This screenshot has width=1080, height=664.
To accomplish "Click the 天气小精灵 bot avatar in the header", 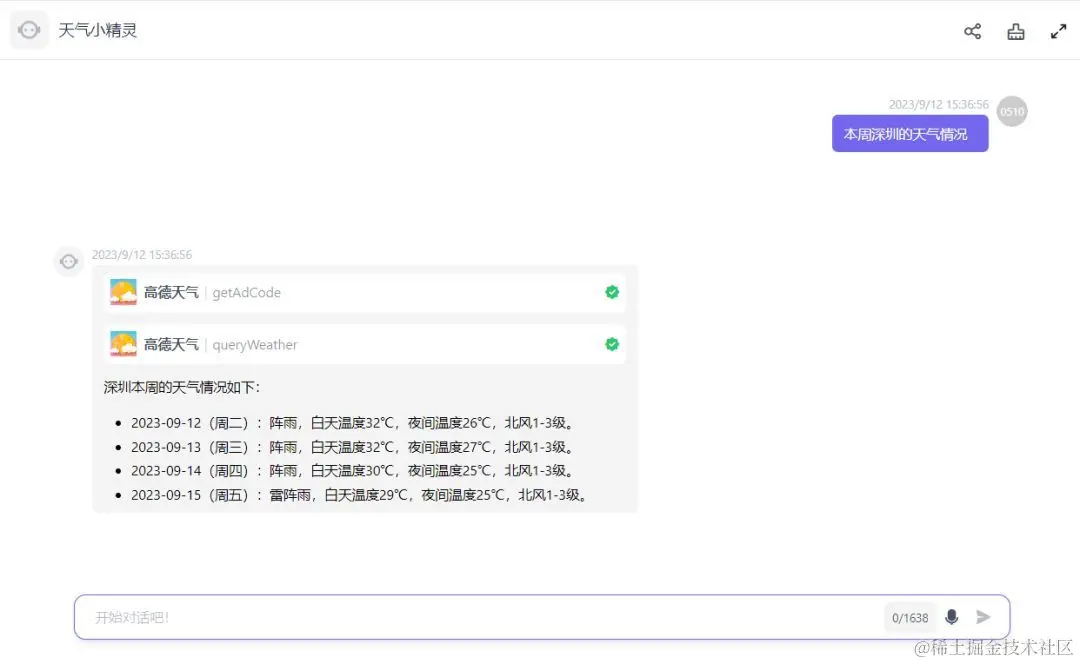I will (x=29, y=30).
